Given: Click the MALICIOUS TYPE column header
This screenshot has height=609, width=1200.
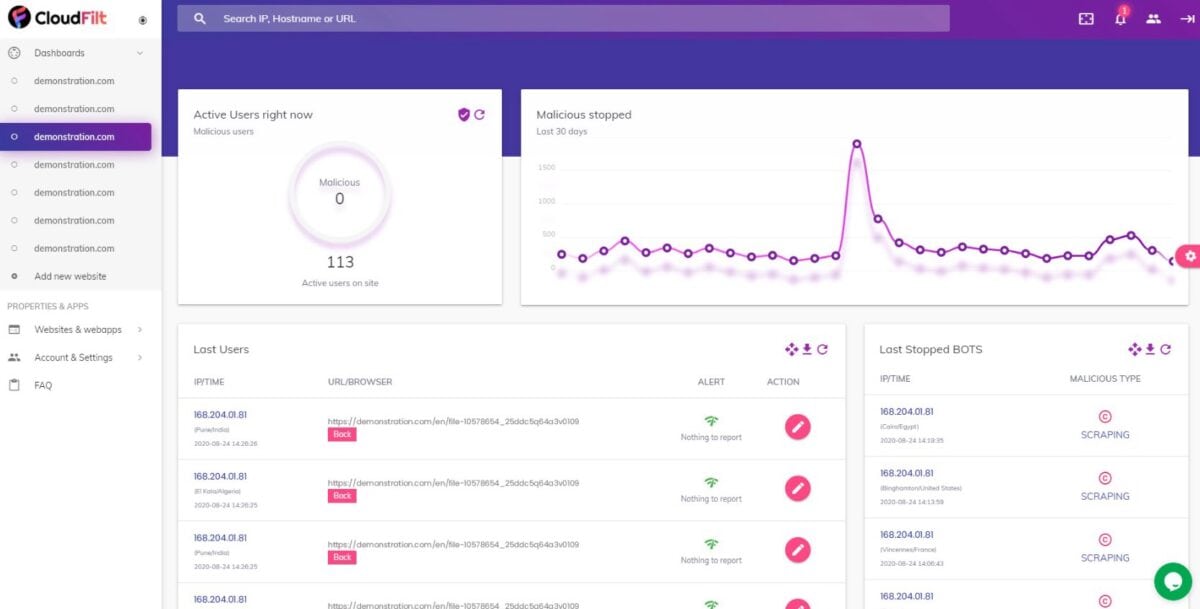Looking at the screenshot, I should coord(1105,379).
